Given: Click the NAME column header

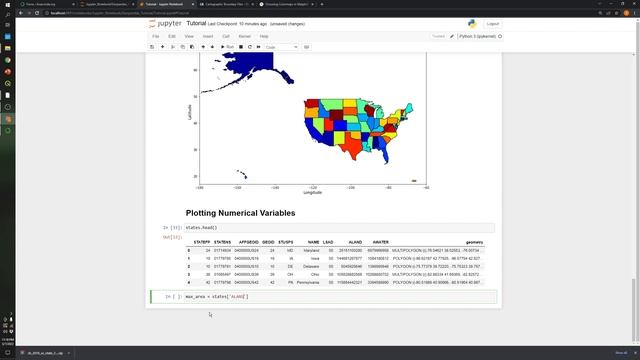Looking at the screenshot, I should coord(313,242).
